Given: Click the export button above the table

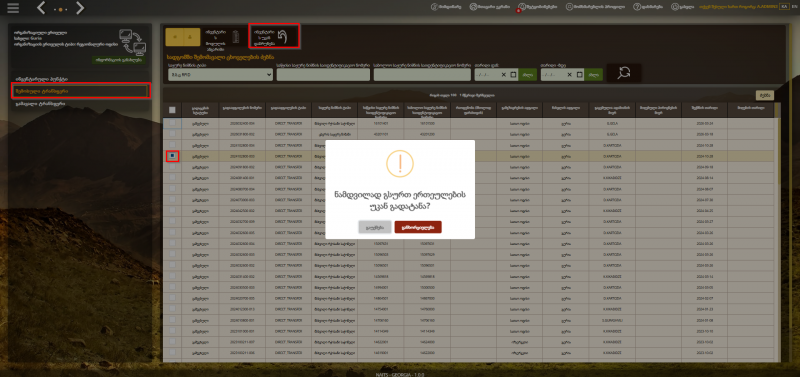Looking at the screenshot, I should (764, 95).
